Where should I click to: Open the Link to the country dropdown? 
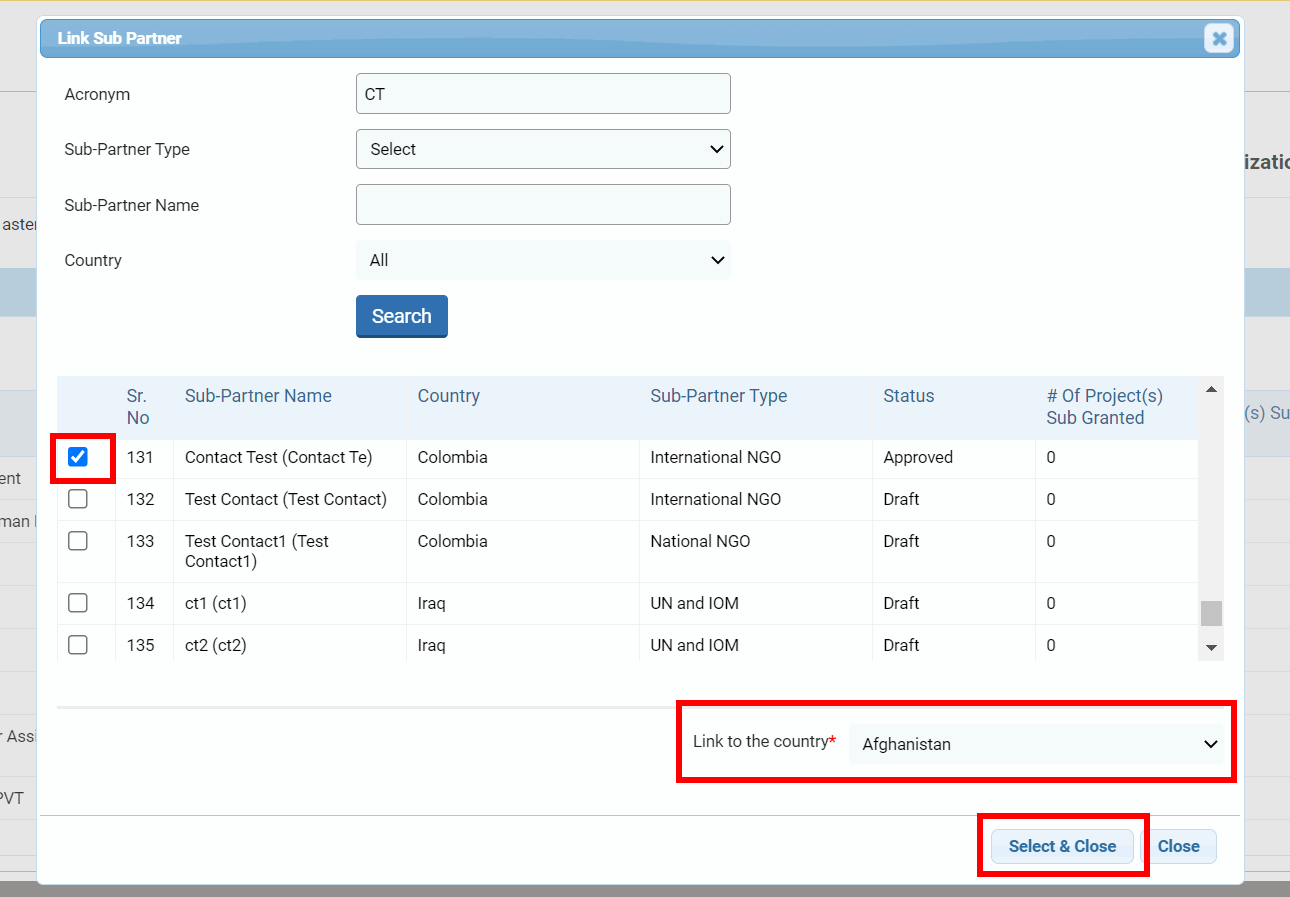(1038, 744)
